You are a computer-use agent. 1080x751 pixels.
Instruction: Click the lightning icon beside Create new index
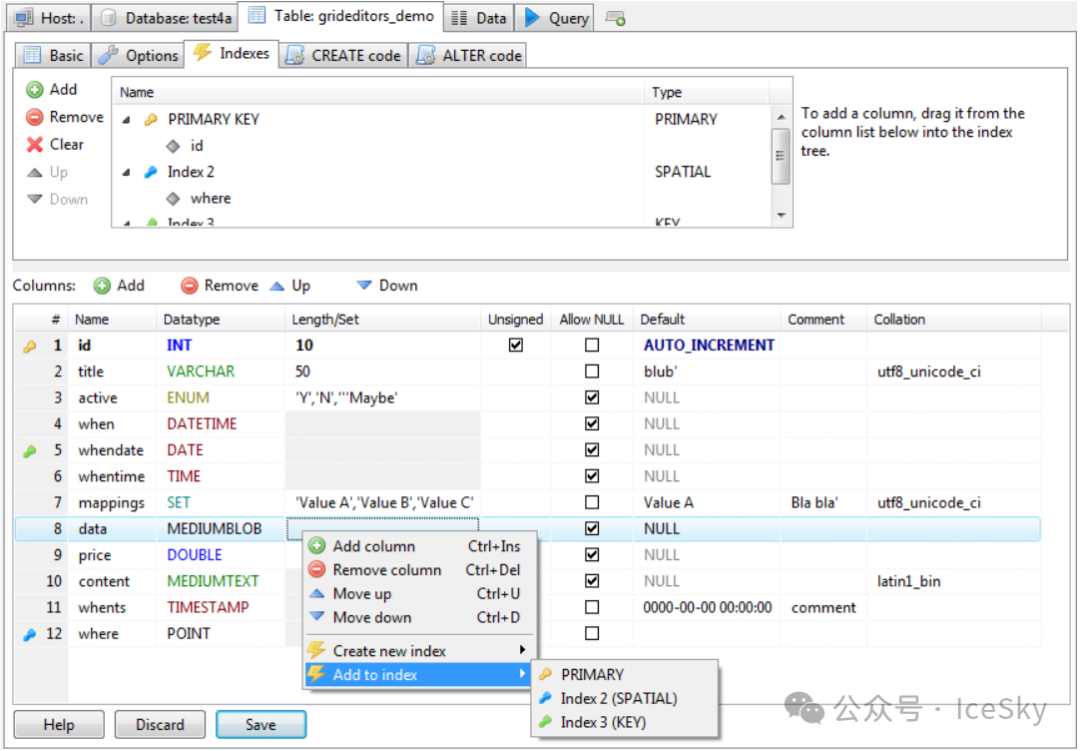316,651
